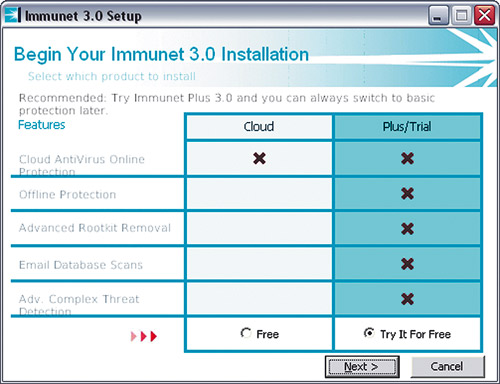Click the Immunet logo in title bar
The height and width of the screenshot is (384, 500).
(x=13, y=15)
